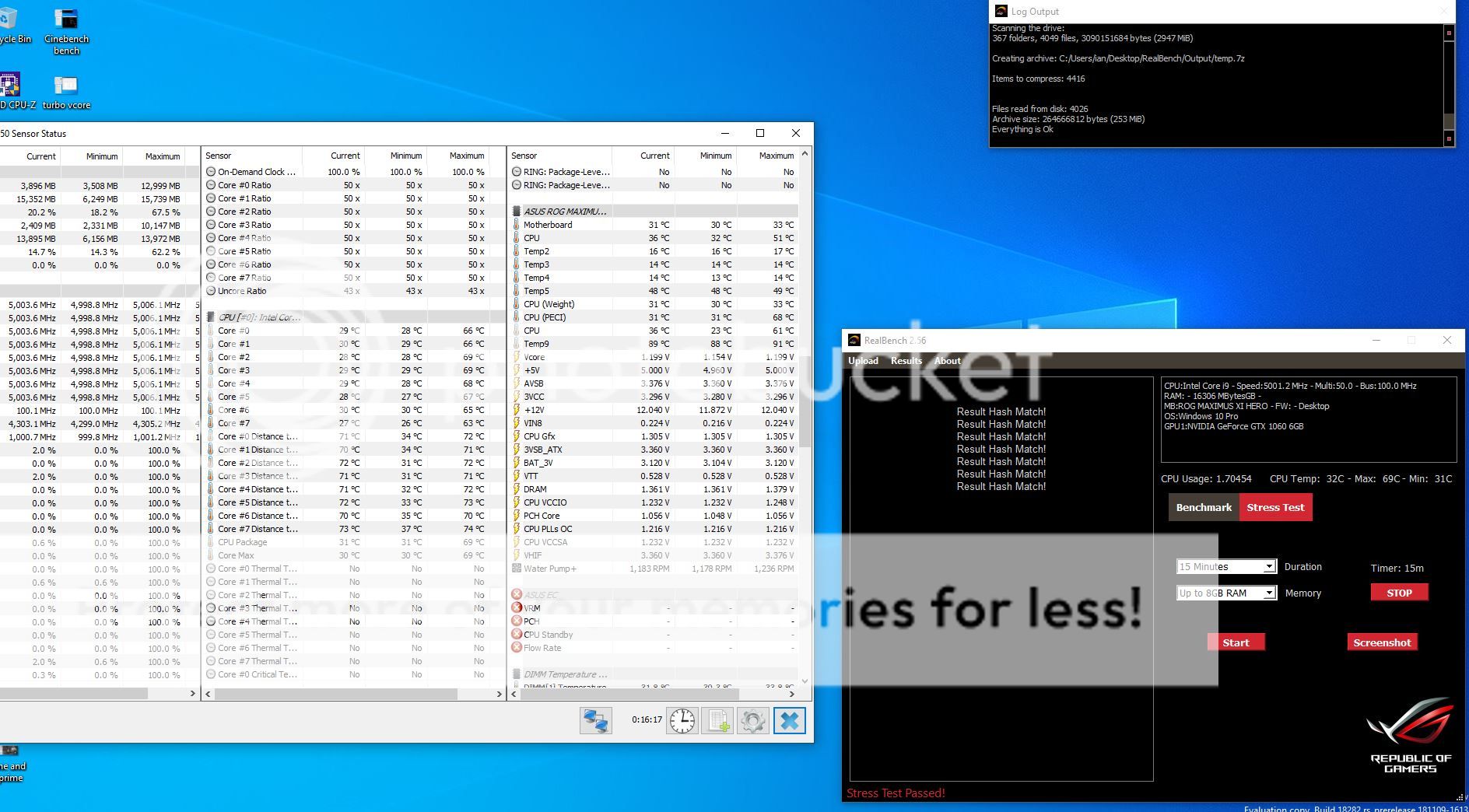Switch to the Benchmark tab in RealBench
Image resolution: width=1469 pixels, height=812 pixels.
point(1204,507)
